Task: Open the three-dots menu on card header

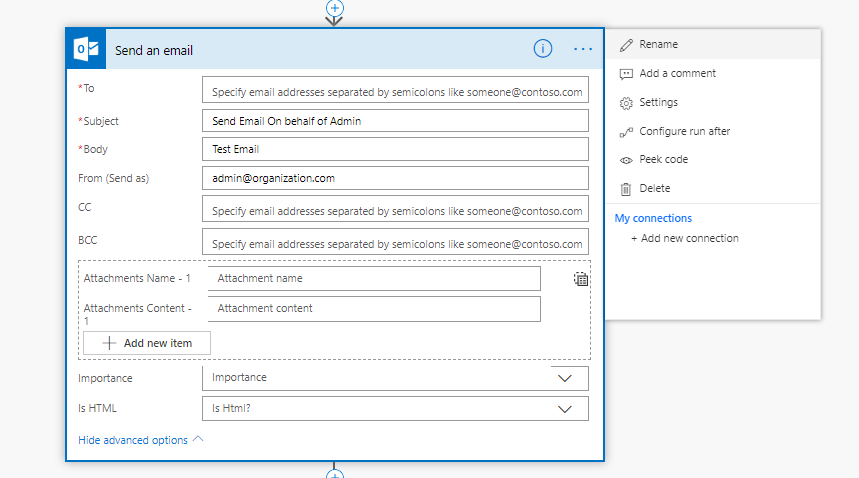Action: [583, 49]
